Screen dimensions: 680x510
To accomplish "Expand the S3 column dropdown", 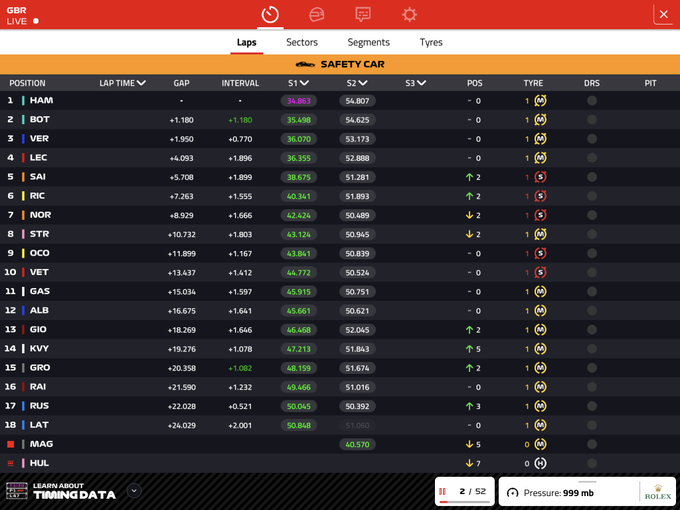I will point(422,83).
